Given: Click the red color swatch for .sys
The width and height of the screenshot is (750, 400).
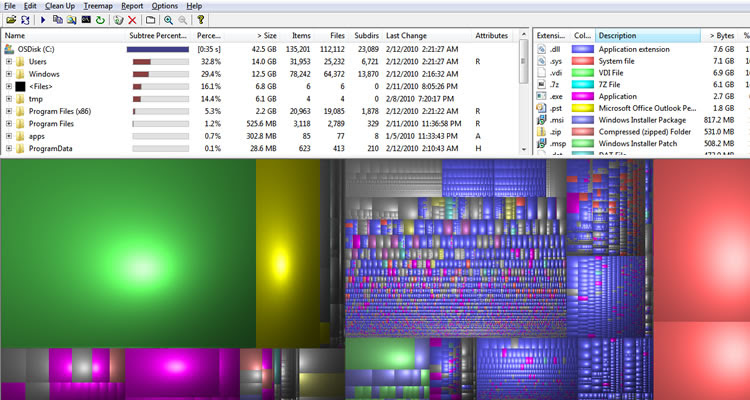Looking at the screenshot, I should [x=583, y=61].
